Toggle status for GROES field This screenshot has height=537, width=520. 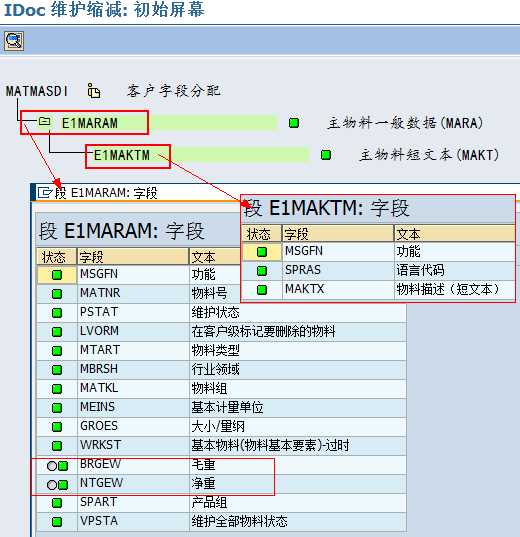click(57, 427)
